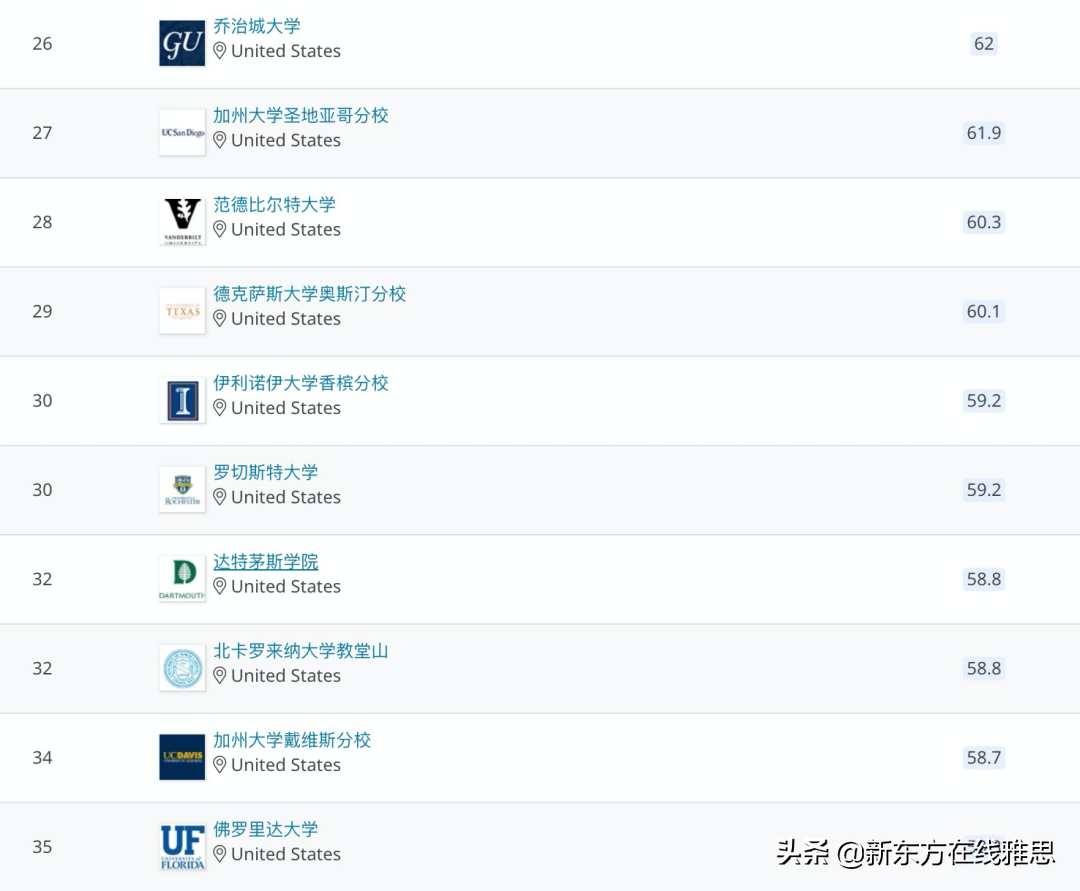Click the 59.2 score for Rochester
Image resolution: width=1080 pixels, height=891 pixels.
pos(983,489)
